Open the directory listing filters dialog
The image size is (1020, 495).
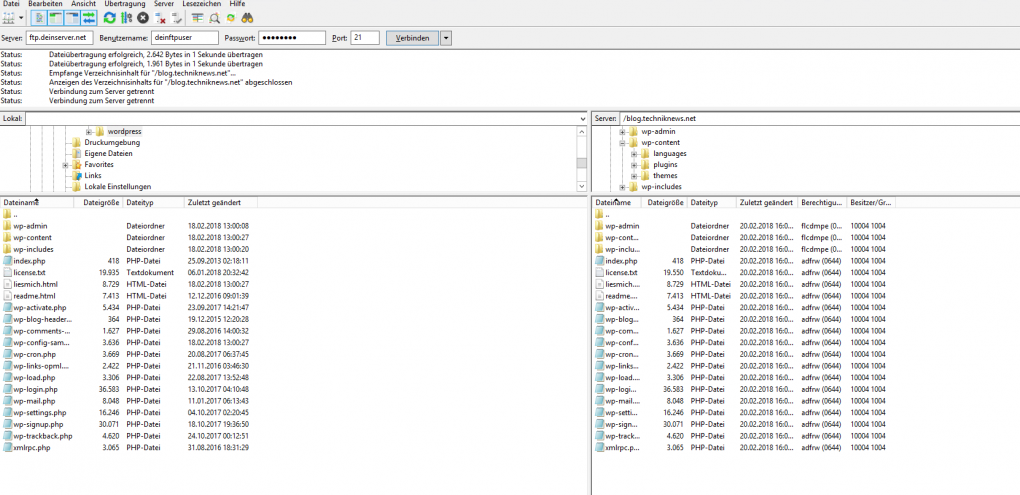(197, 18)
